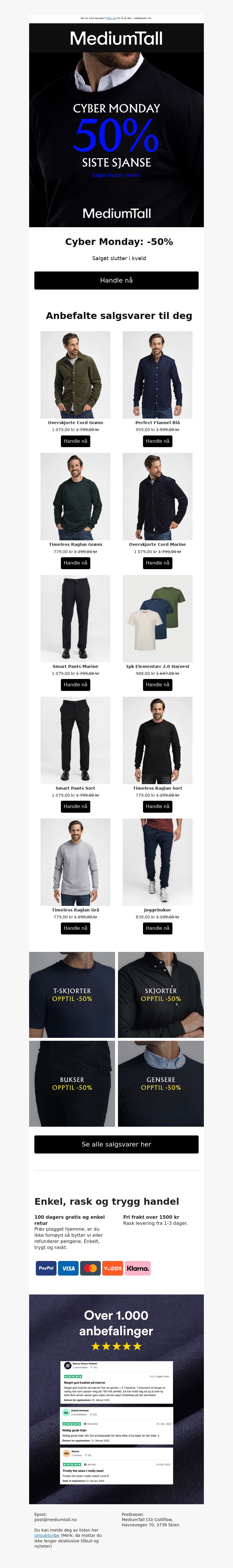The width and height of the screenshot is (233, 1568).
Task: Click the Vipps payment icon
Action: 112,1268
